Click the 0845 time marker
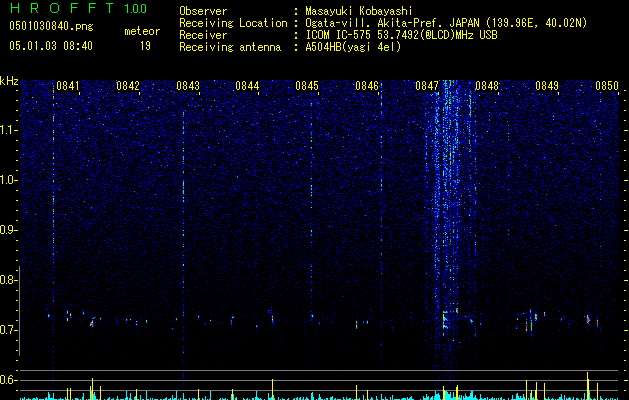629x400 pixels. click(x=307, y=86)
